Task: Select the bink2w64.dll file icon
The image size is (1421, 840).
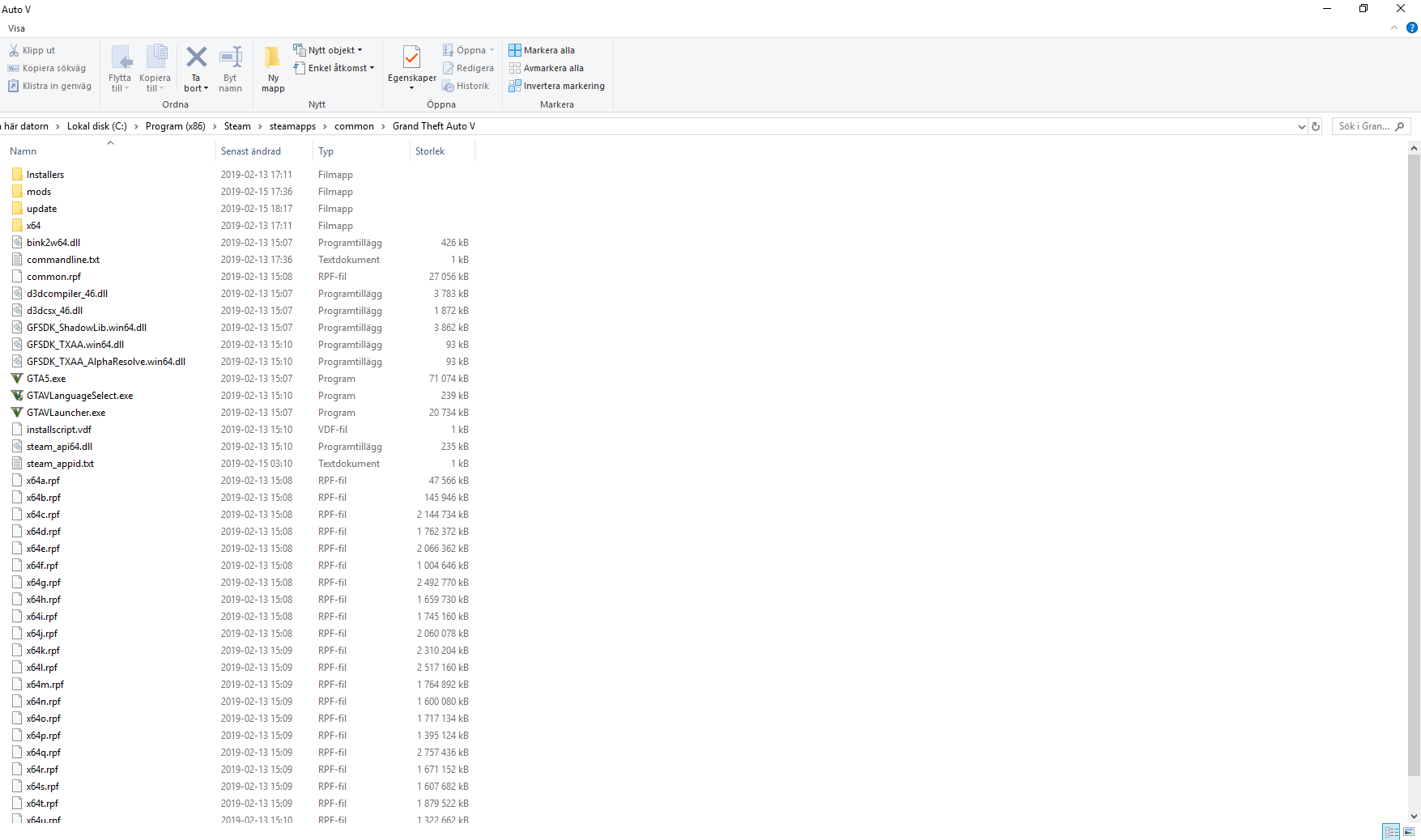Action: tap(17, 243)
